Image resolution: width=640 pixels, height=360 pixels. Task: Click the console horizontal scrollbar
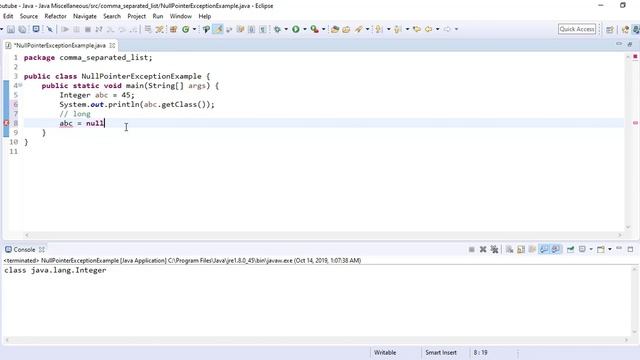(x=316, y=340)
